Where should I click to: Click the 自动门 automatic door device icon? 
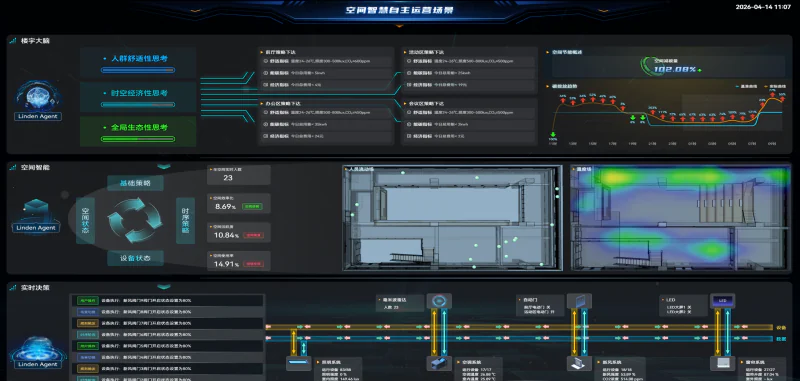point(579,301)
